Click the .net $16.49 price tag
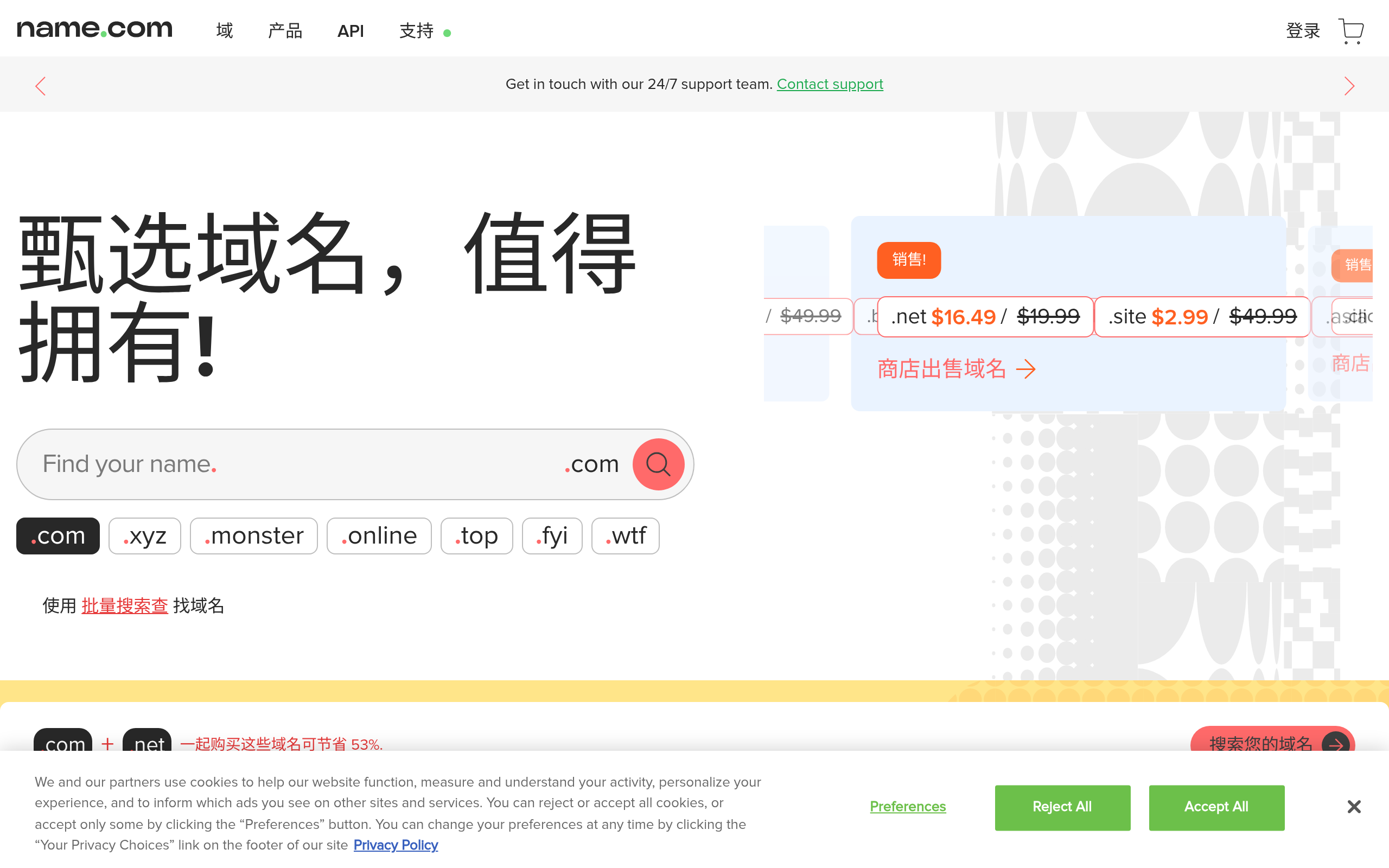1389x868 pixels. tap(985, 316)
